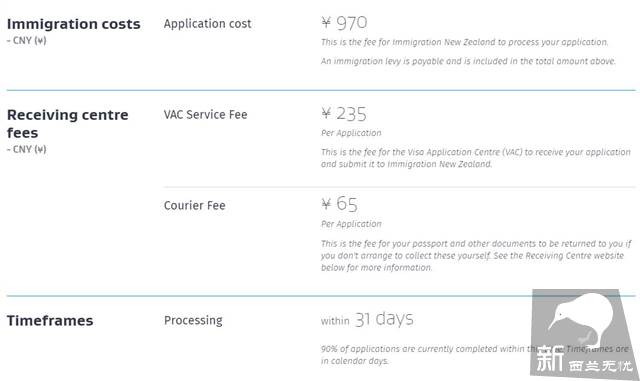Select the Application cost label

(207, 24)
